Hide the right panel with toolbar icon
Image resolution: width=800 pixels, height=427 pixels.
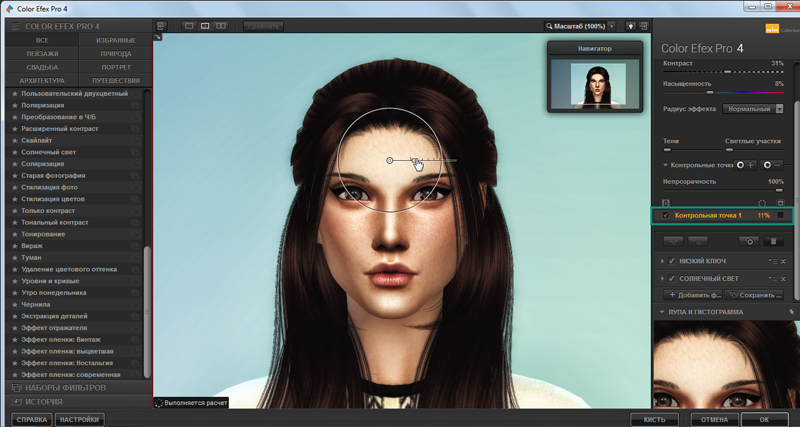pyautogui.click(x=644, y=26)
